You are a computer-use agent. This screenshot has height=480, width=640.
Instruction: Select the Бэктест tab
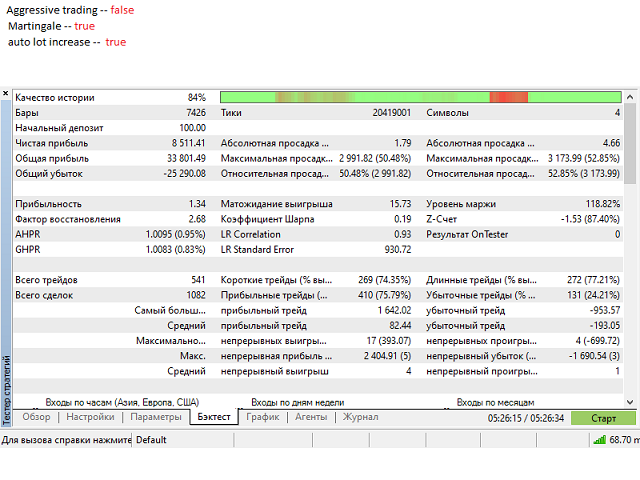(213, 418)
